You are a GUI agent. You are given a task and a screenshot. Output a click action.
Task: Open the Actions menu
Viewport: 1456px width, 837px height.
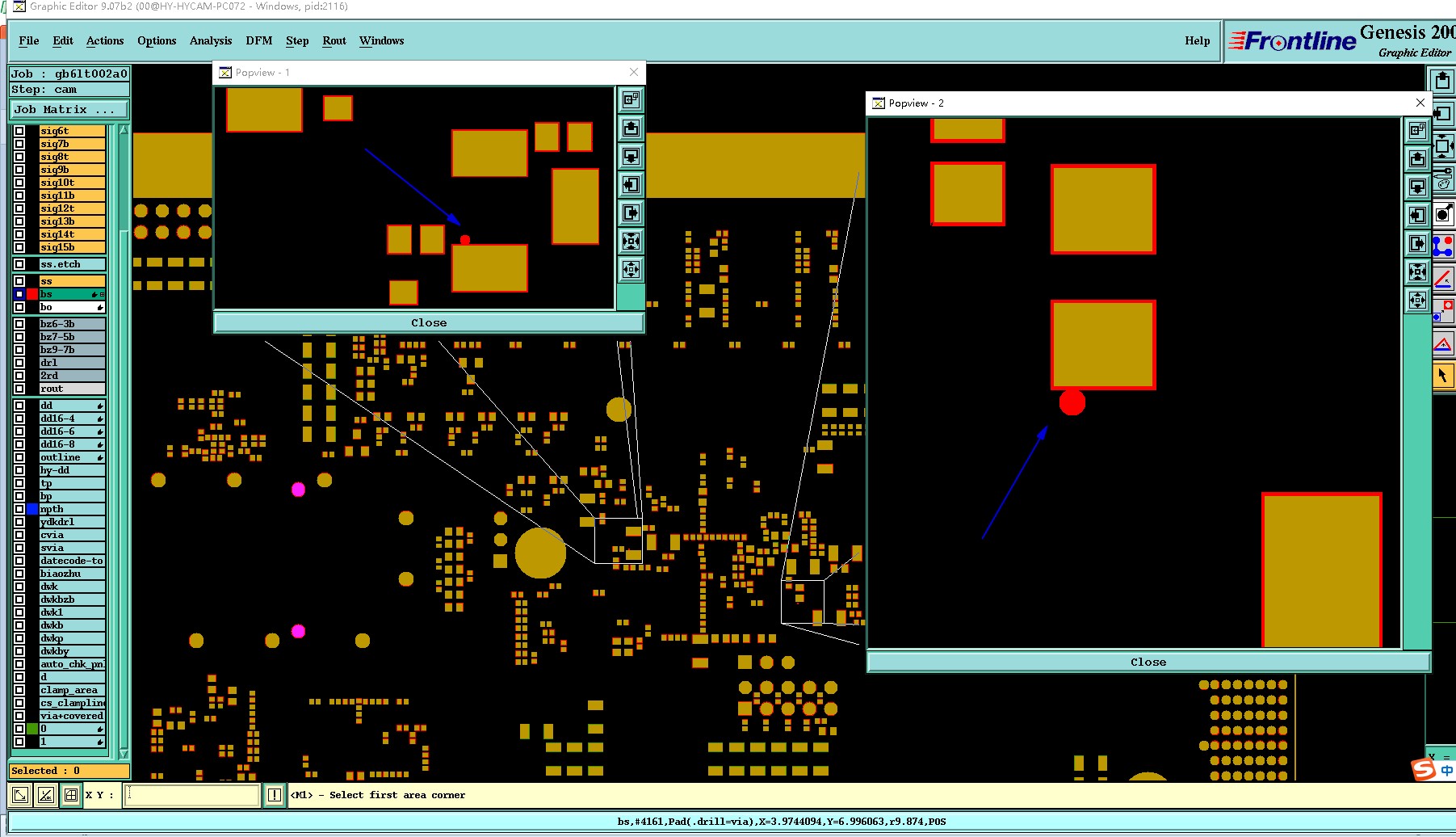[105, 40]
